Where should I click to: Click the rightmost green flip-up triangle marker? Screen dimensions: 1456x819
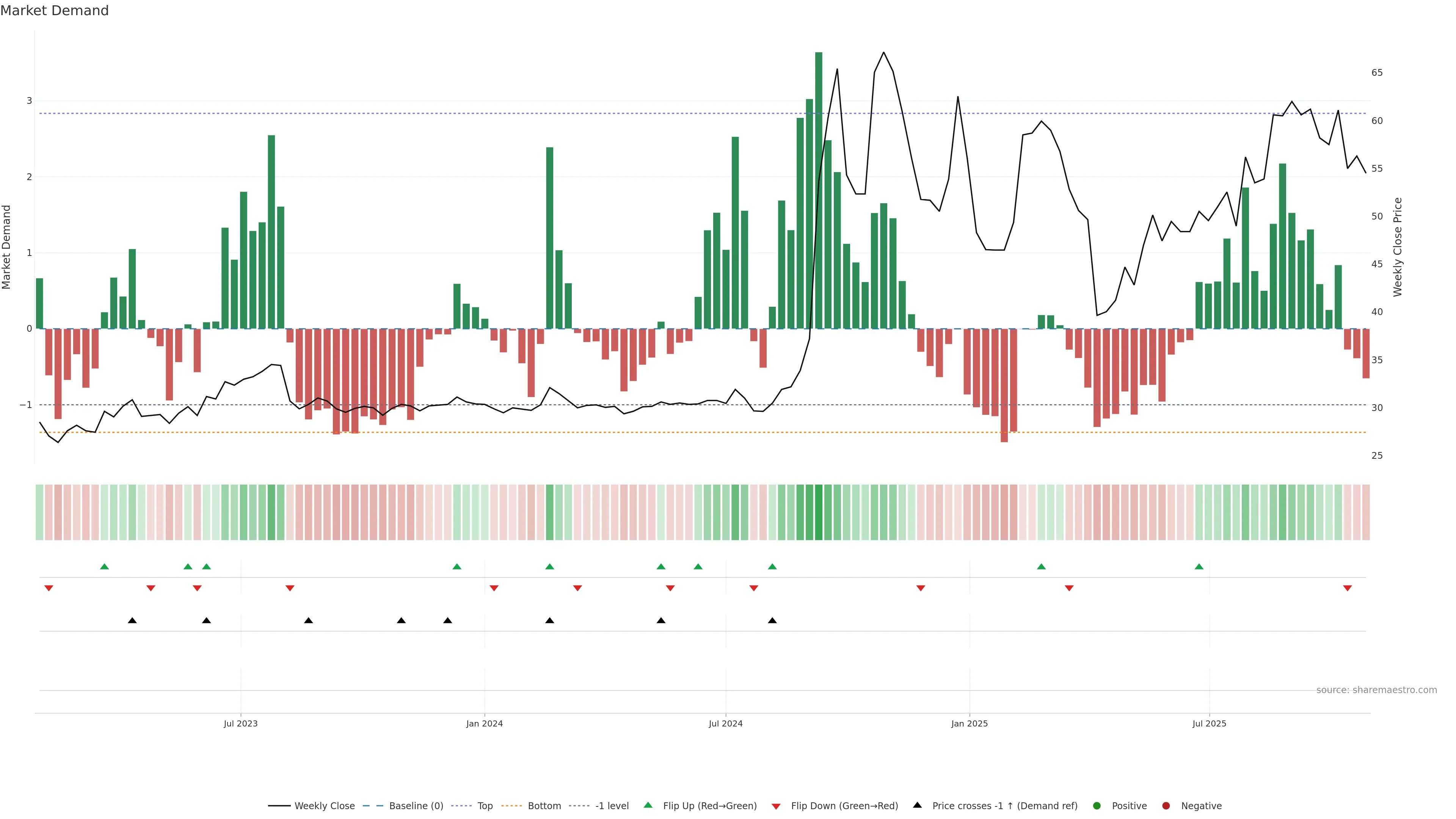pyautogui.click(x=1199, y=566)
